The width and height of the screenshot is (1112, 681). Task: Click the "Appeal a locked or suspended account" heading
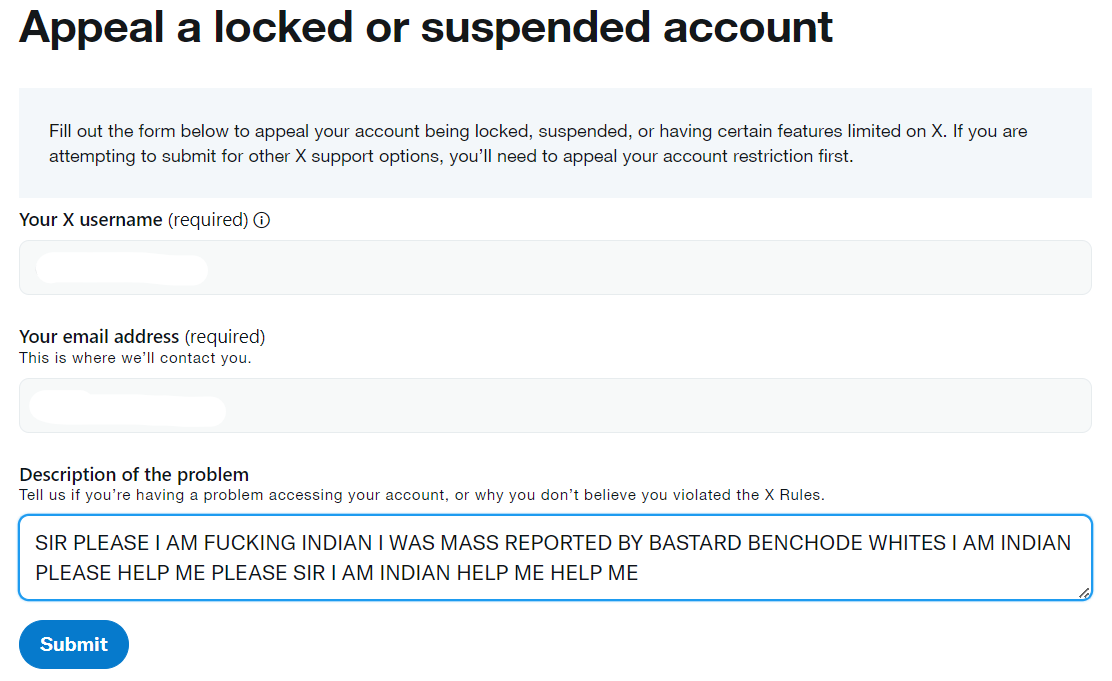(x=426, y=27)
